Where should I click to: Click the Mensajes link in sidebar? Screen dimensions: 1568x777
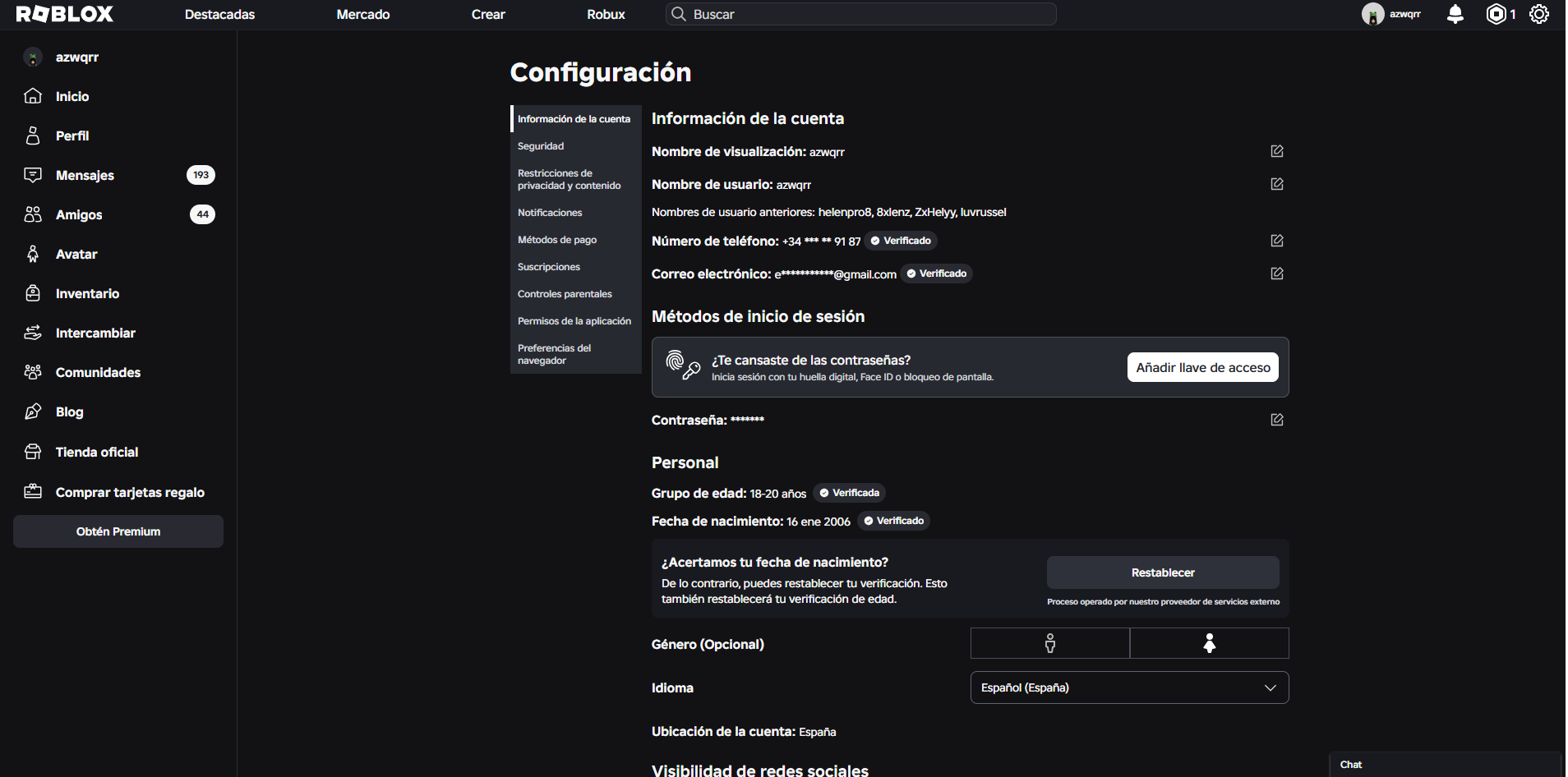[85, 175]
